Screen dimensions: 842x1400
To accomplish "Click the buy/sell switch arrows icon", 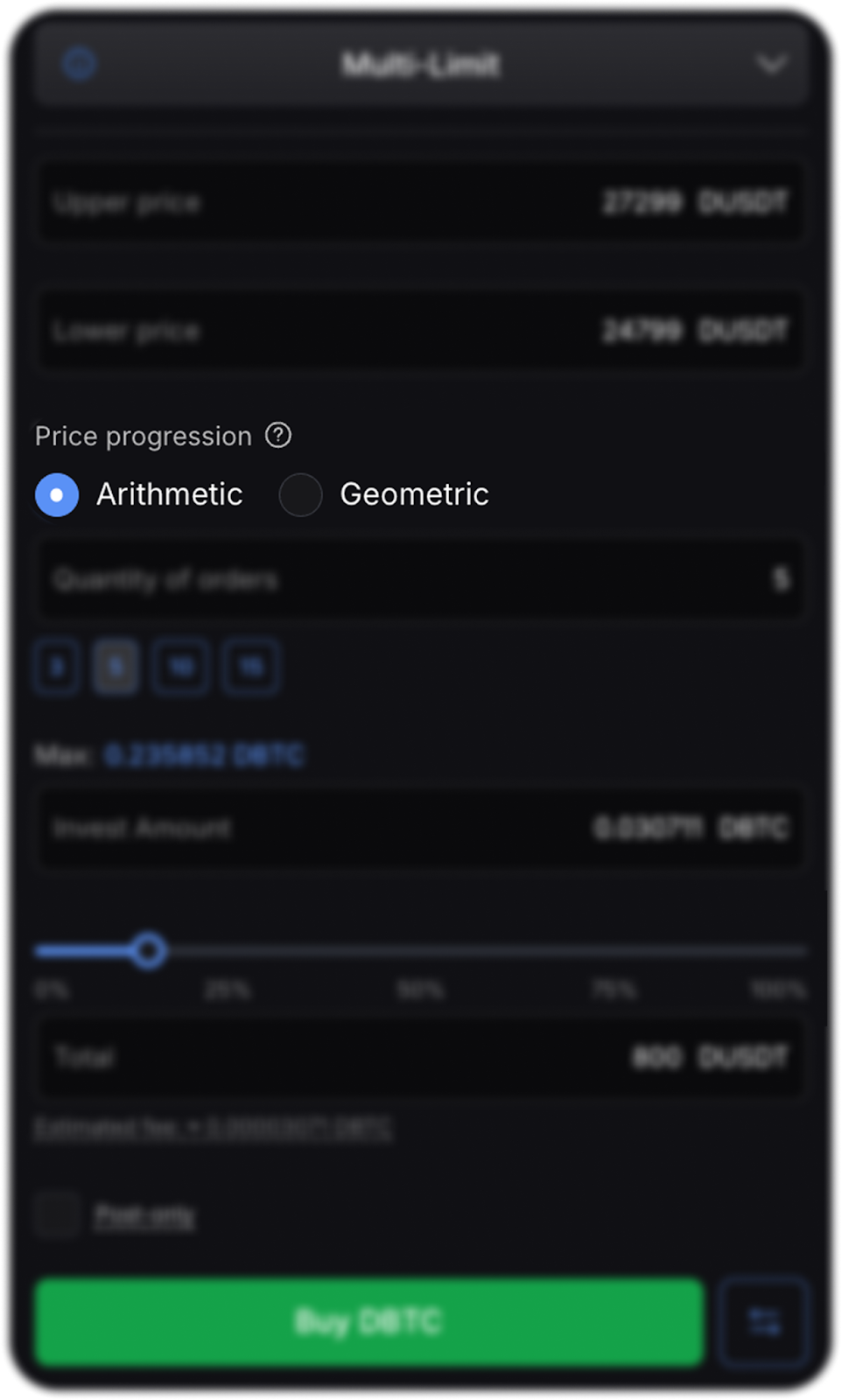I will click(x=763, y=1321).
